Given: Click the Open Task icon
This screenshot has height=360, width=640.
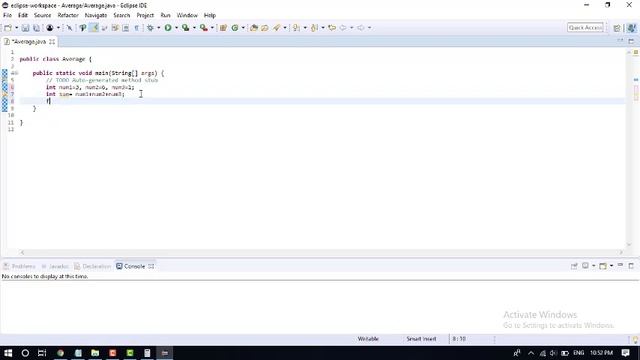Looking at the screenshot, I should 264,28.
